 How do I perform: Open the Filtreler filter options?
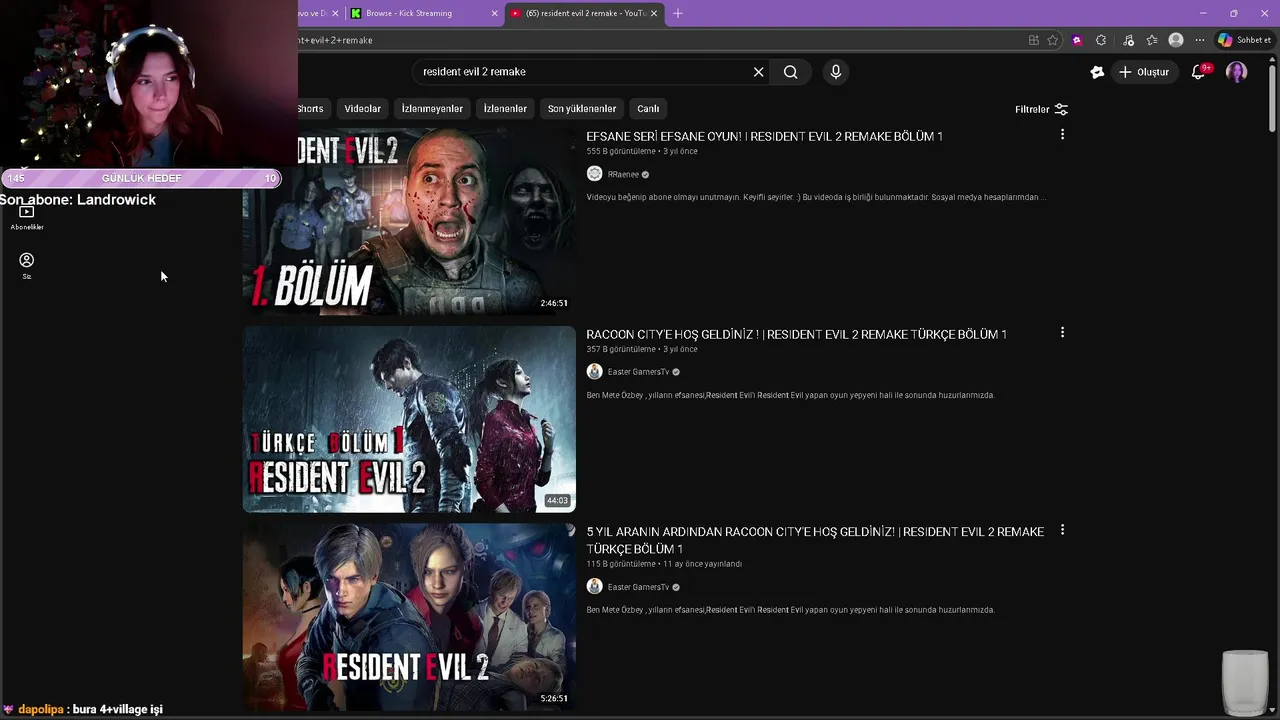1041,109
